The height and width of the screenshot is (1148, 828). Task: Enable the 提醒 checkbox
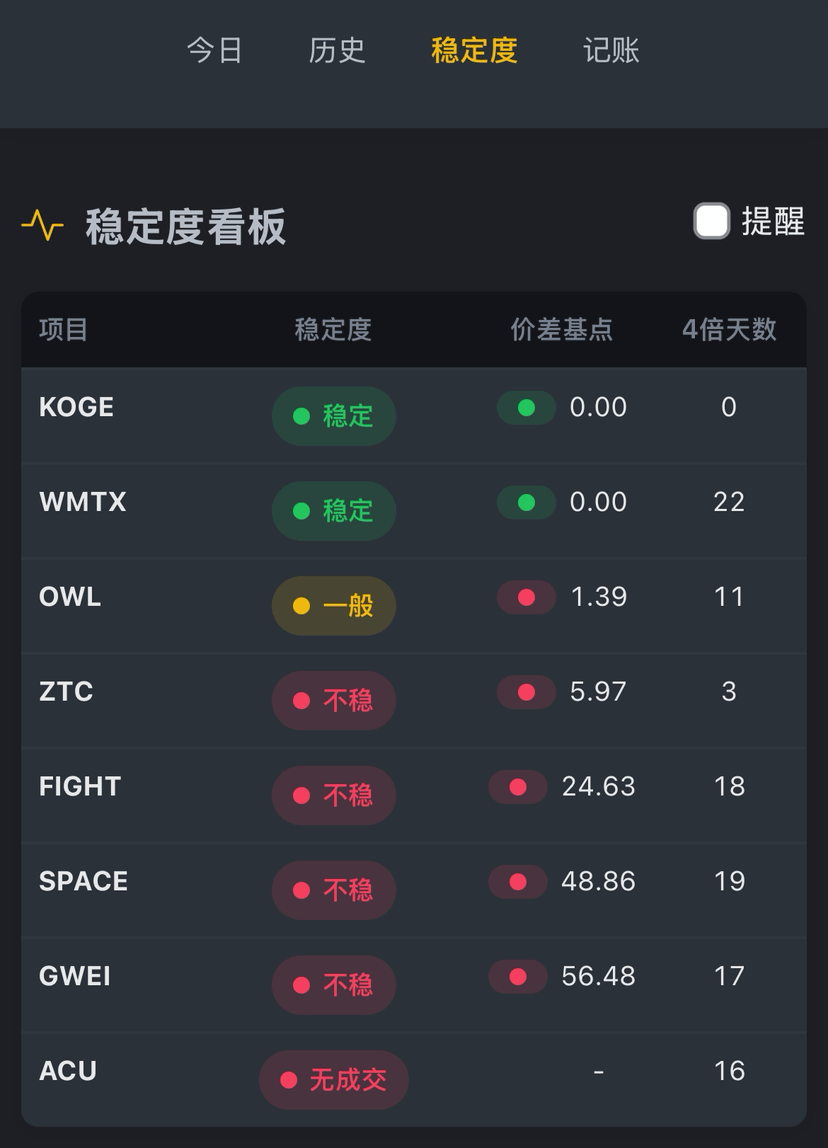[x=712, y=220]
